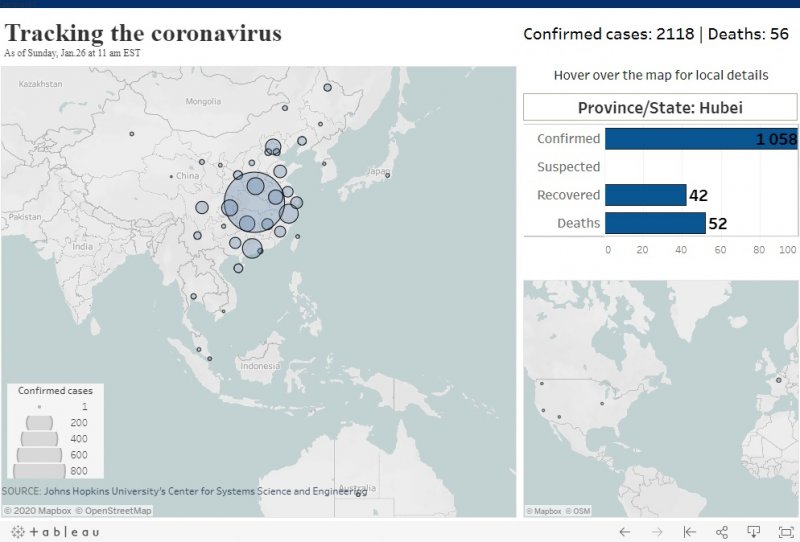Click the revert to start icon
800x542 pixels.
[689, 532]
